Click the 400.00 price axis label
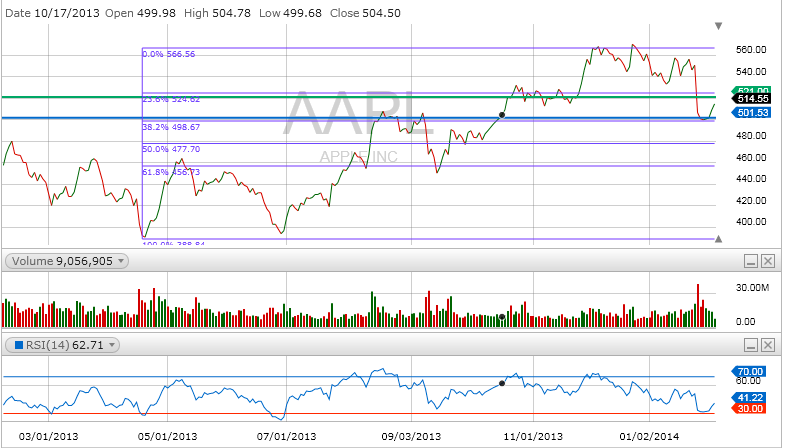This screenshot has height=448, width=785. 751,222
